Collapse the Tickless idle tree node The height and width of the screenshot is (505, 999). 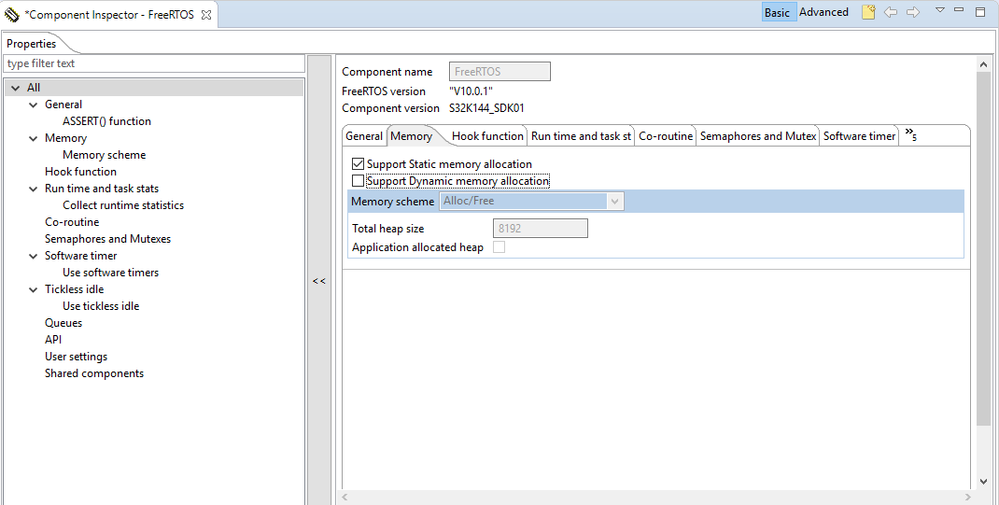coord(34,290)
